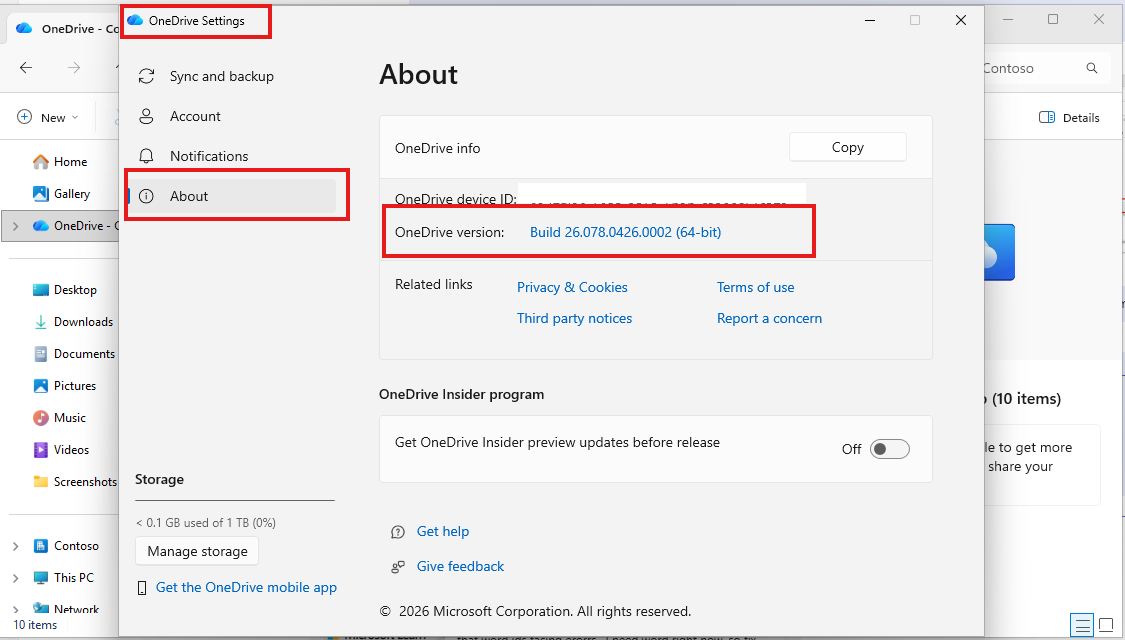Click the Documents page icon

41,354
